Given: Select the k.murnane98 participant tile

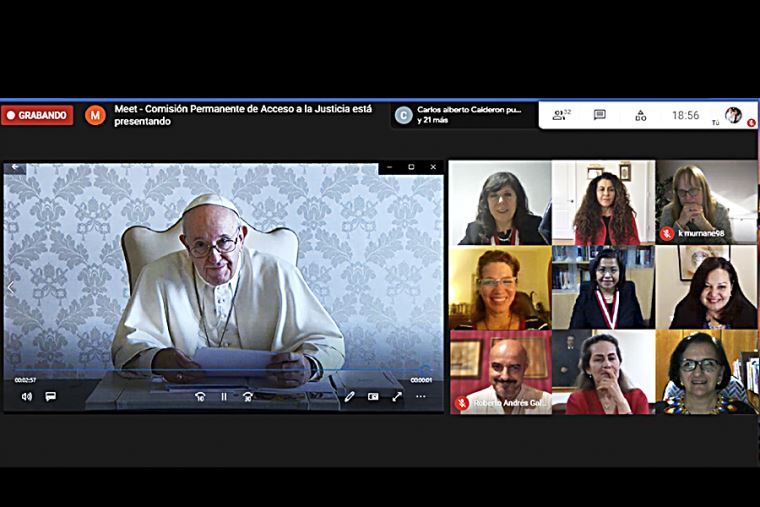Looking at the screenshot, I should 705,203.
